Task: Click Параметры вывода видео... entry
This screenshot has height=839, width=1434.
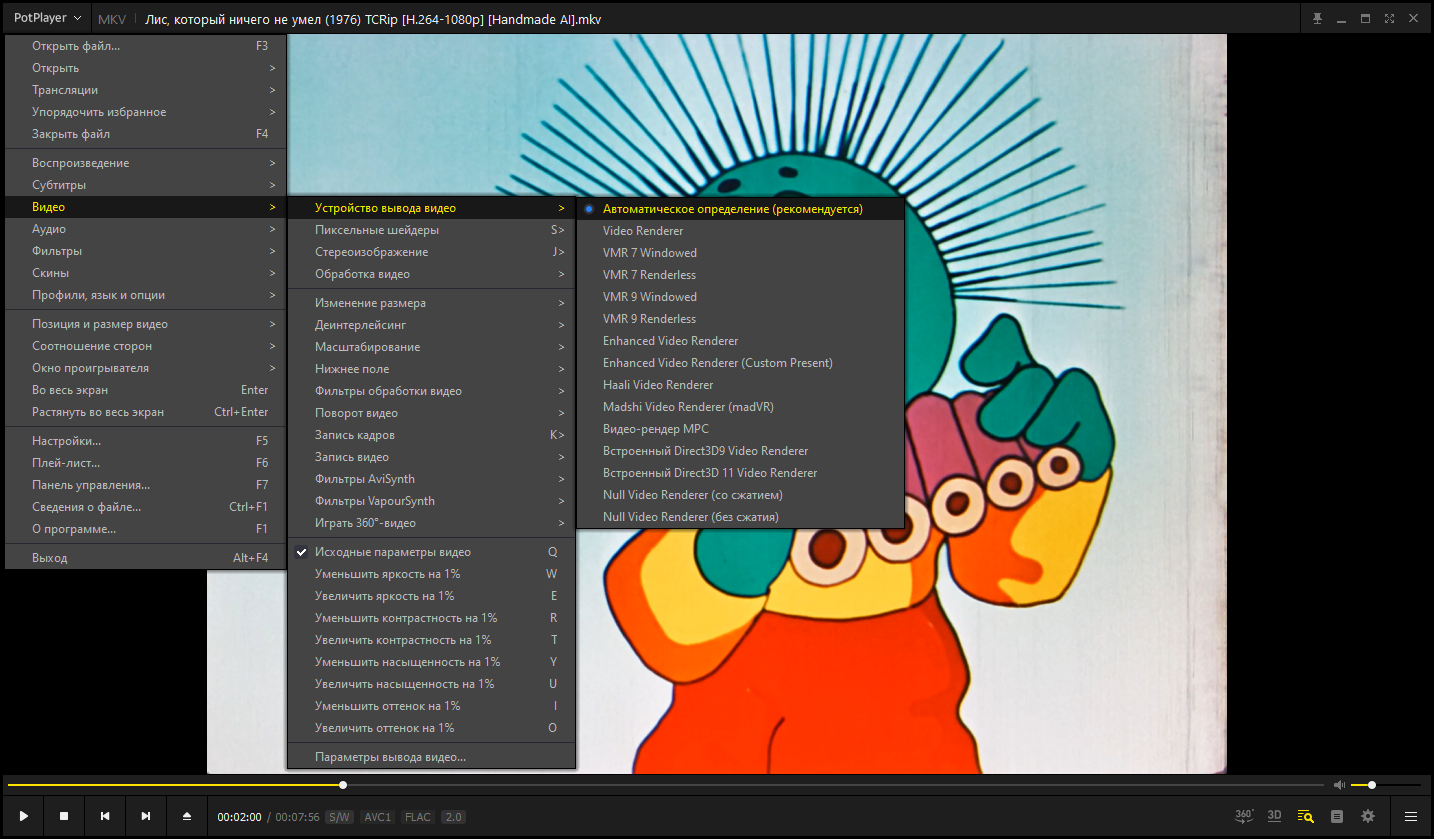Action: [x=390, y=757]
